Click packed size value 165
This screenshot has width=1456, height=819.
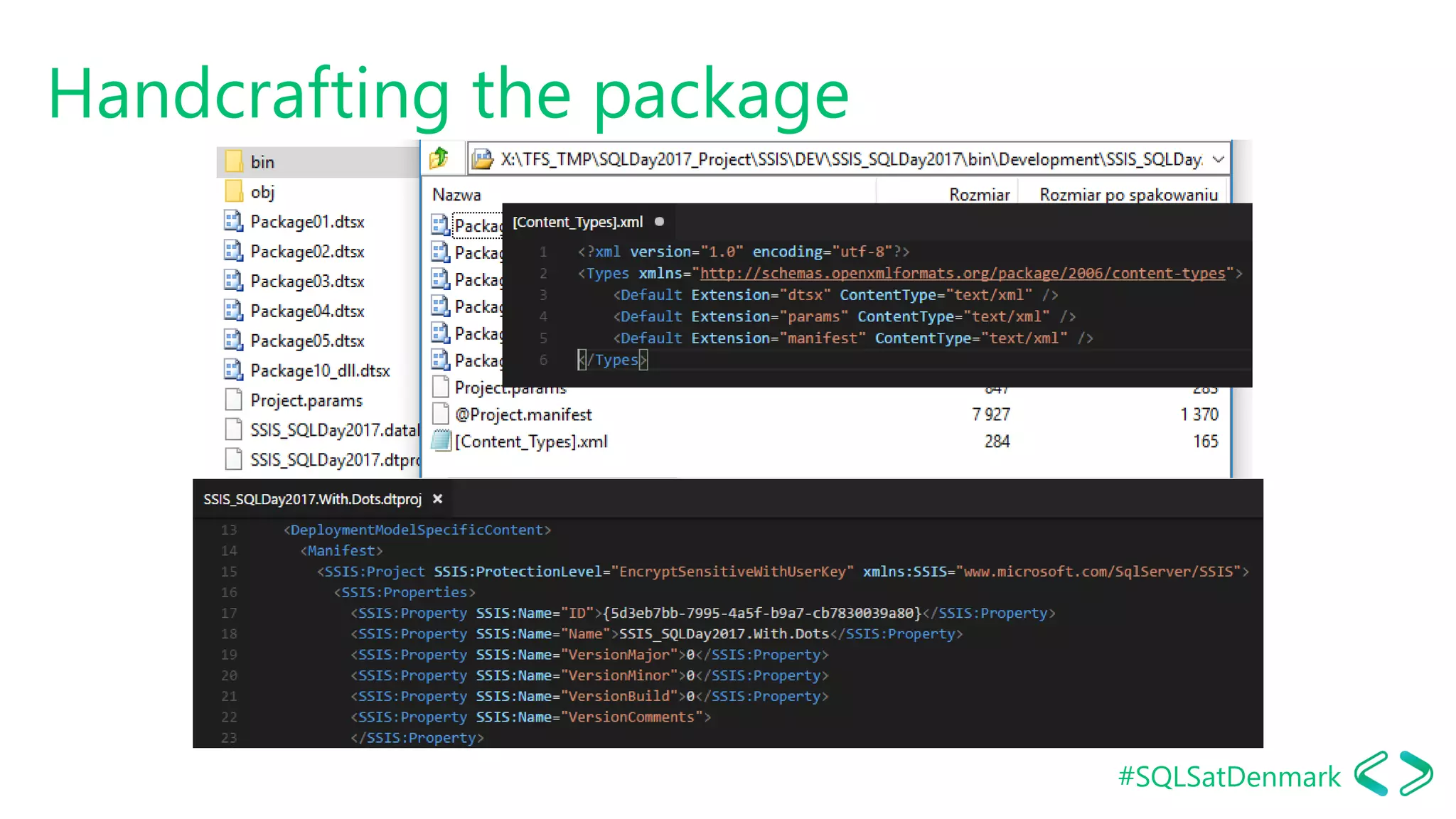point(1206,441)
